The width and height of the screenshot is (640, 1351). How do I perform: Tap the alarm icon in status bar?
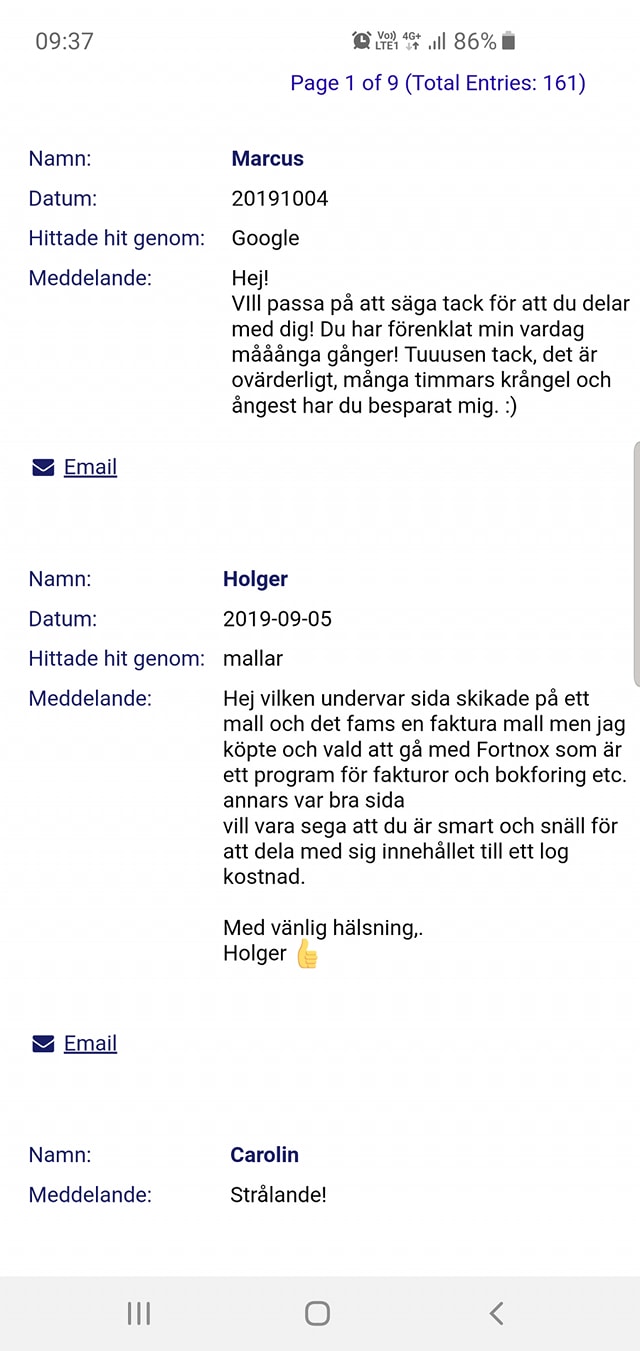tap(361, 41)
